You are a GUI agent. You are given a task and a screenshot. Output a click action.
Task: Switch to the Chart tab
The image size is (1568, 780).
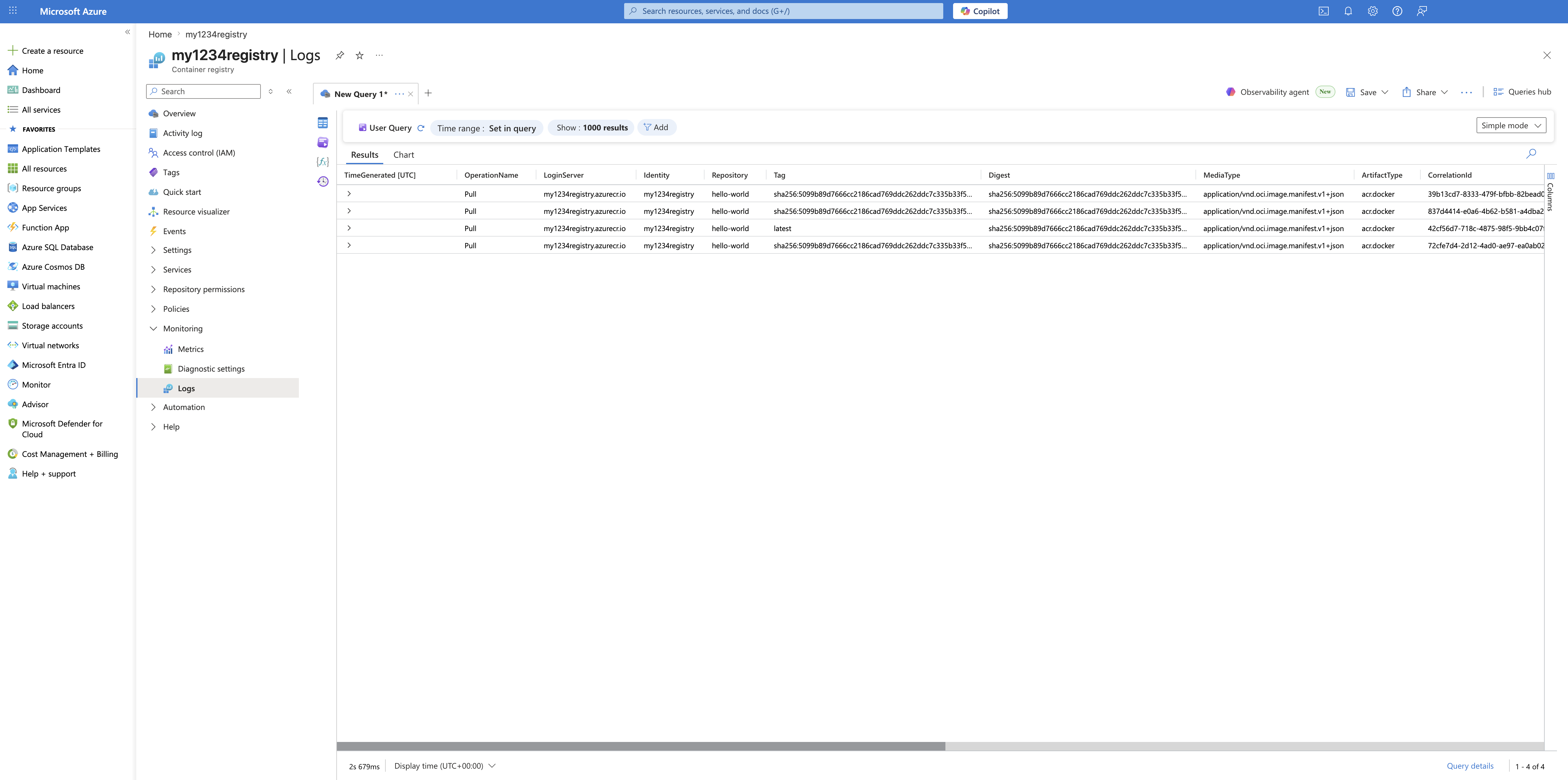[404, 155]
